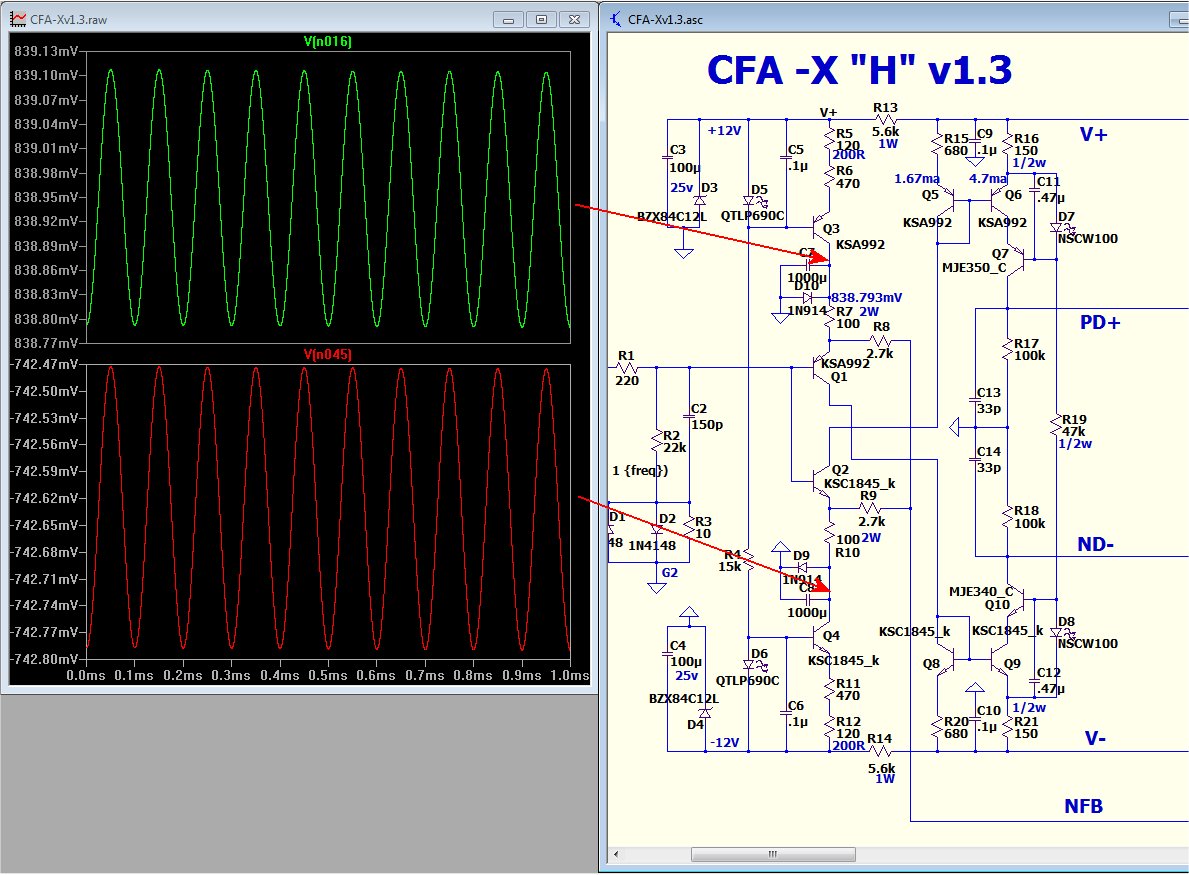
Task: Click the 839.13mV axis value in top plot
Action: 45,51
